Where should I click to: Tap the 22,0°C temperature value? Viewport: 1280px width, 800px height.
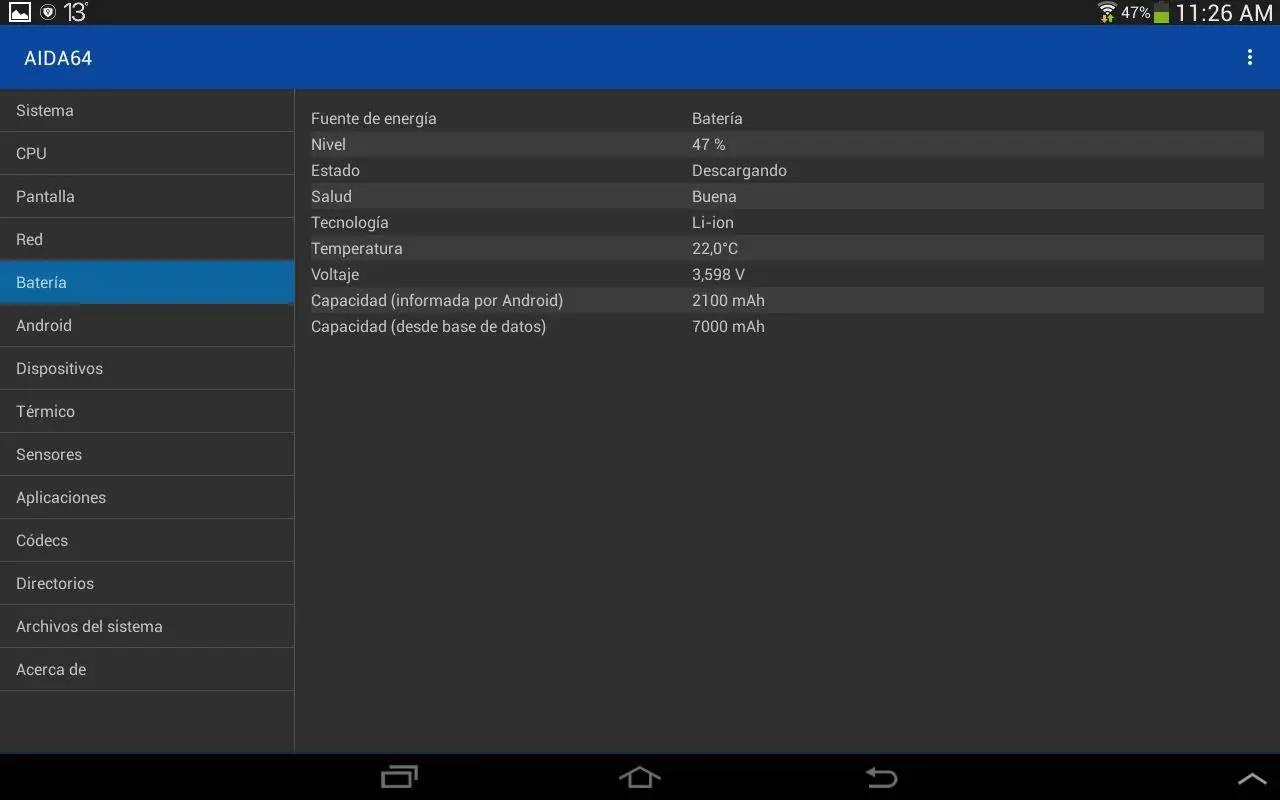(x=715, y=249)
